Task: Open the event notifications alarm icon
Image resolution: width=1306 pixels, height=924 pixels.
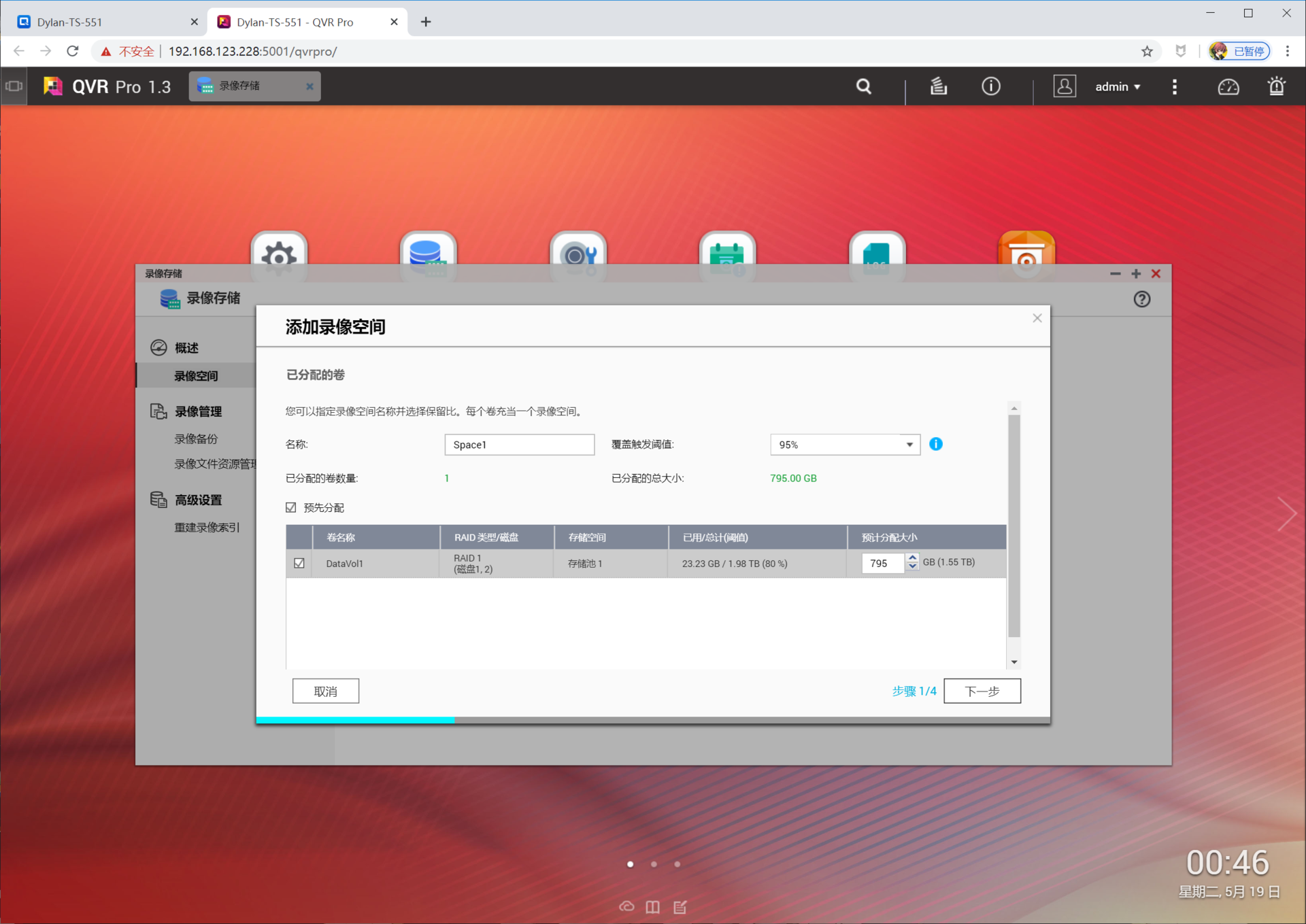Action: pyautogui.click(x=1276, y=86)
